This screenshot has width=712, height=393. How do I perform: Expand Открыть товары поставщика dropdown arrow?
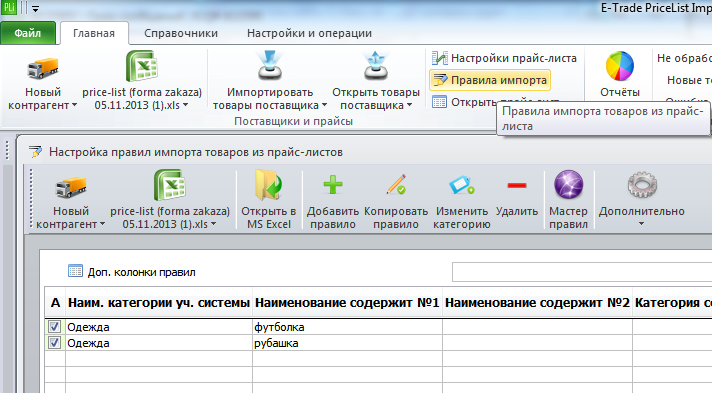point(409,105)
